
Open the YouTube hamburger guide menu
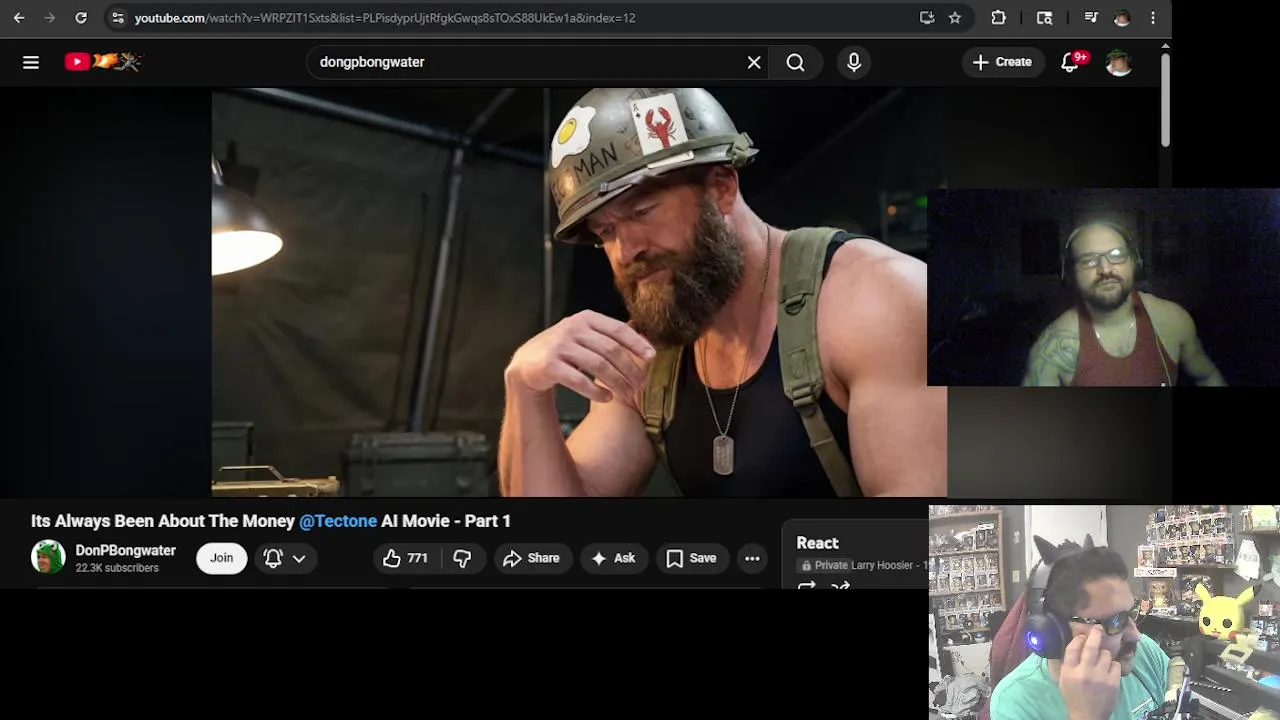[31, 62]
